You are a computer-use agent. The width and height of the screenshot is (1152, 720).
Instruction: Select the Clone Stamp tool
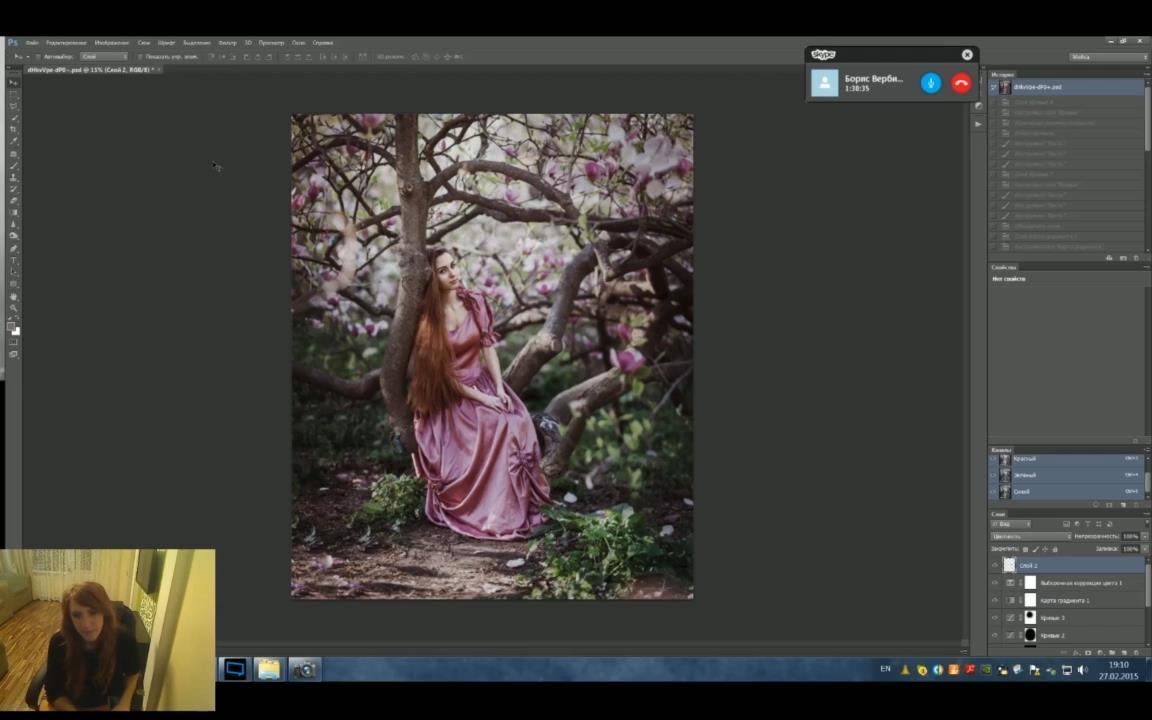coord(13,177)
